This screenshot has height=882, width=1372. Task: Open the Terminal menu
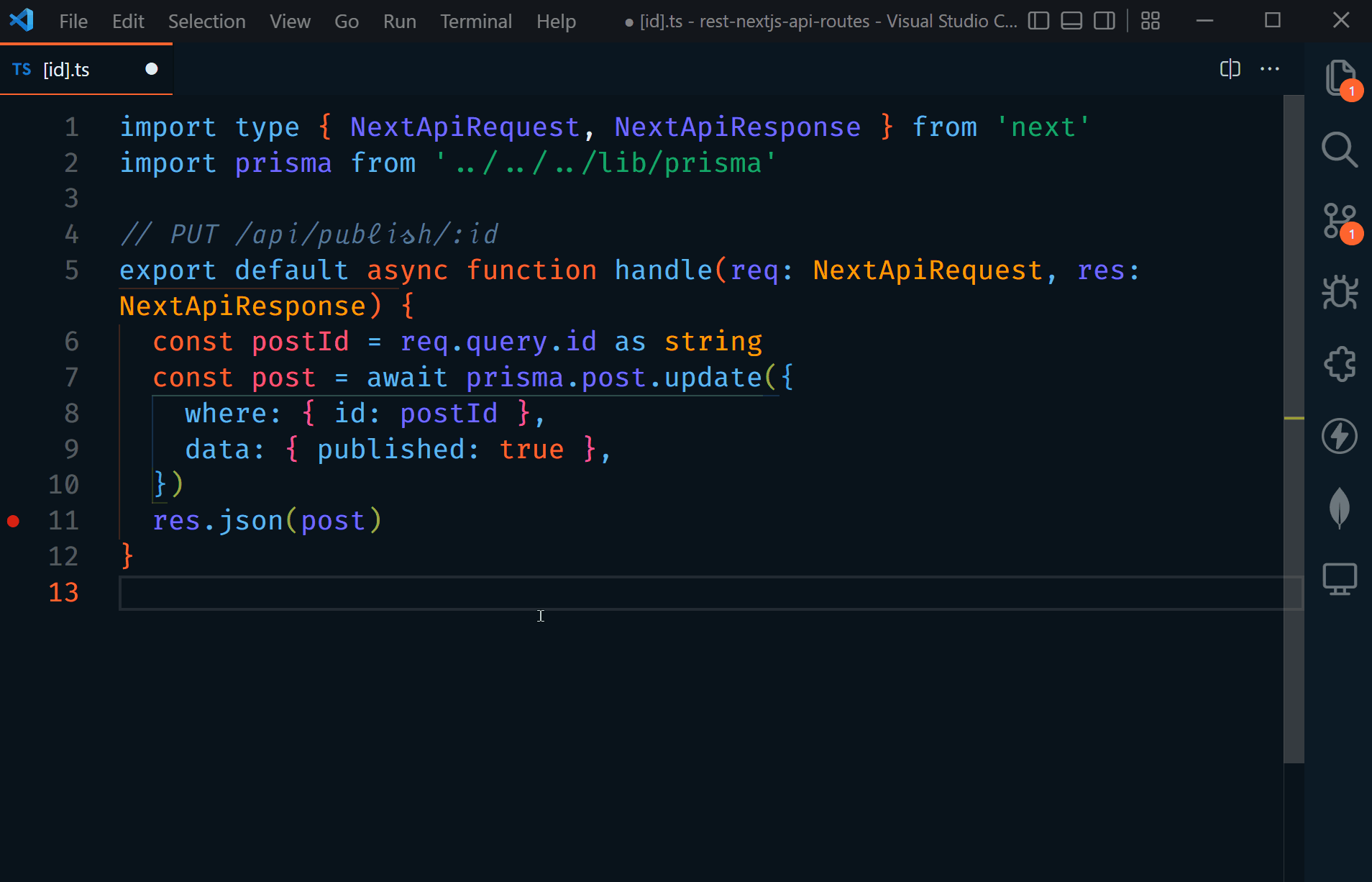476,22
